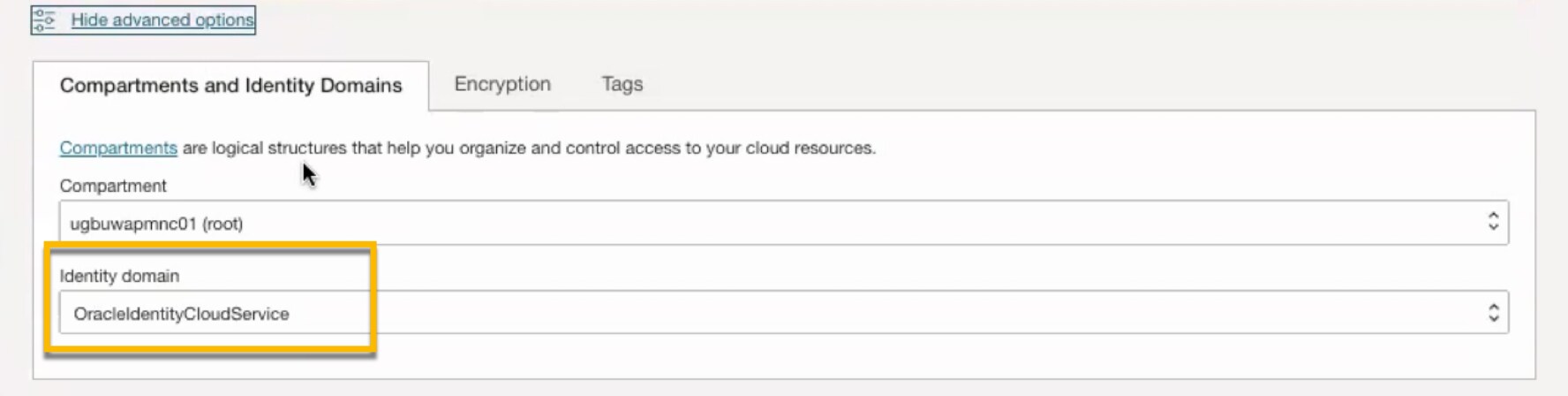Click the advanced options sliders icon
This screenshot has width=1568, height=396.
[44, 19]
